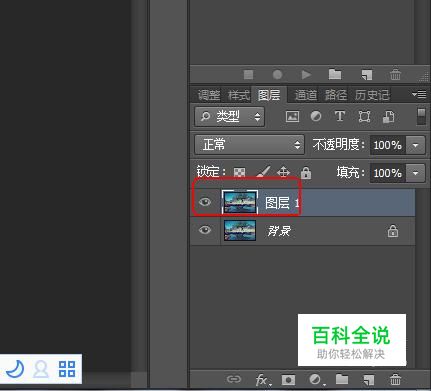The height and width of the screenshot is (391, 431).
Task: Click the 背景 layer thumbnail
Action: [240, 230]
